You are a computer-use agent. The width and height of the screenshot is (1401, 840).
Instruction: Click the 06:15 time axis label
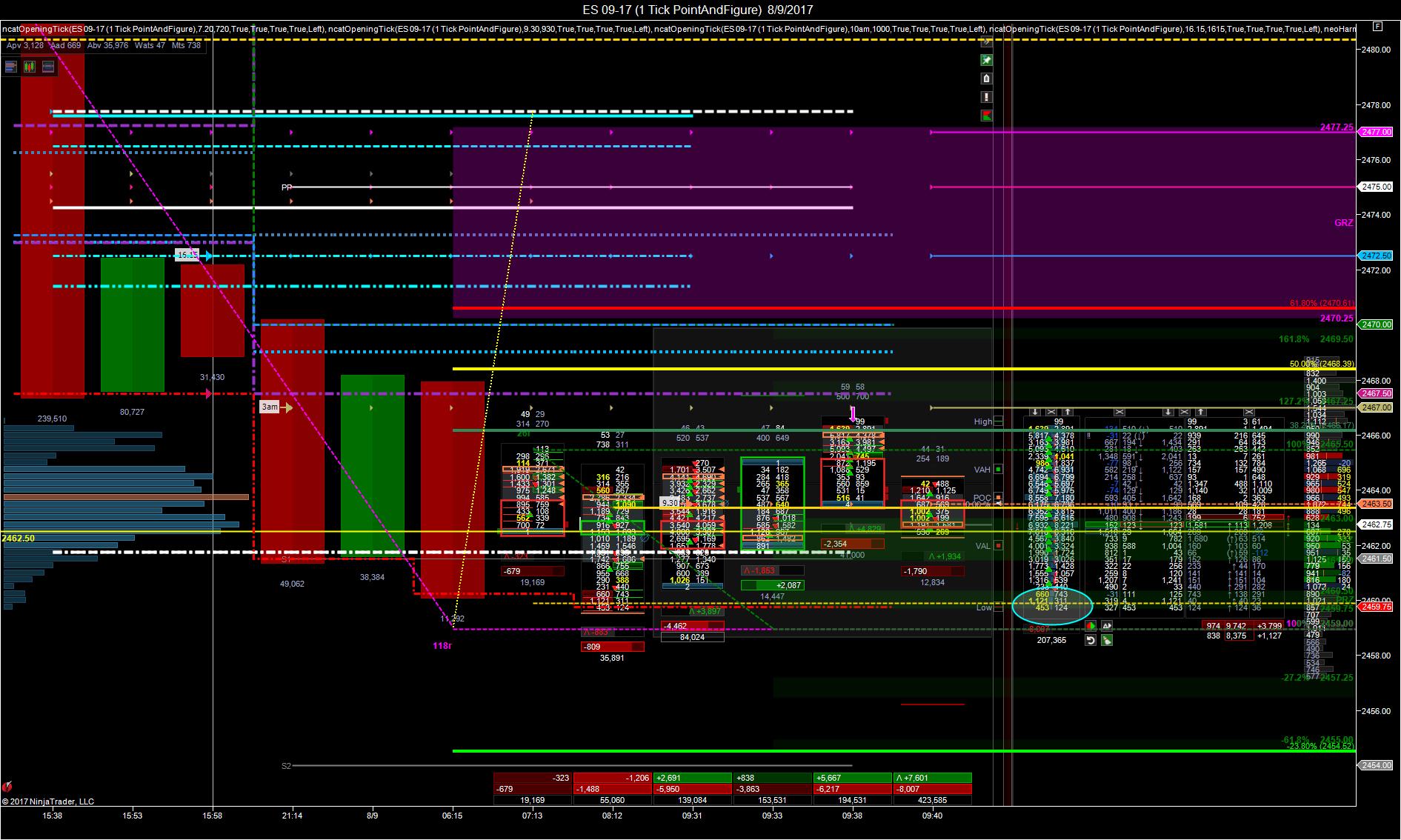(x=452, y=816)
